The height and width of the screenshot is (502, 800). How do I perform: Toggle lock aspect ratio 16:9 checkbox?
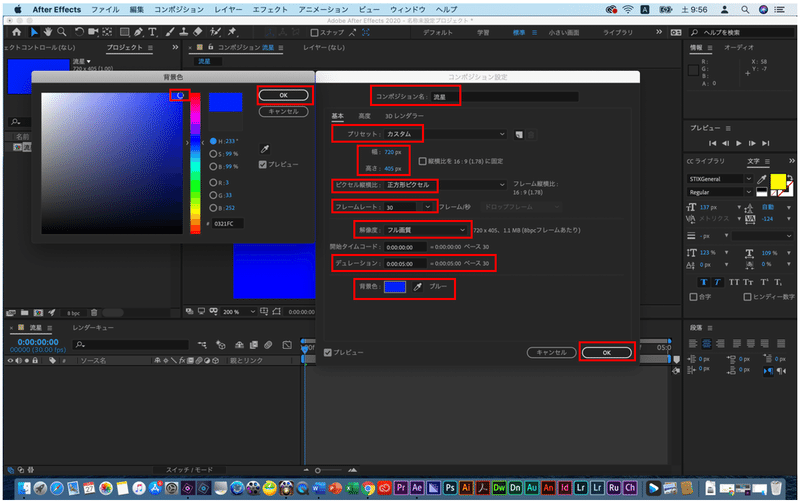coord(422,161)
